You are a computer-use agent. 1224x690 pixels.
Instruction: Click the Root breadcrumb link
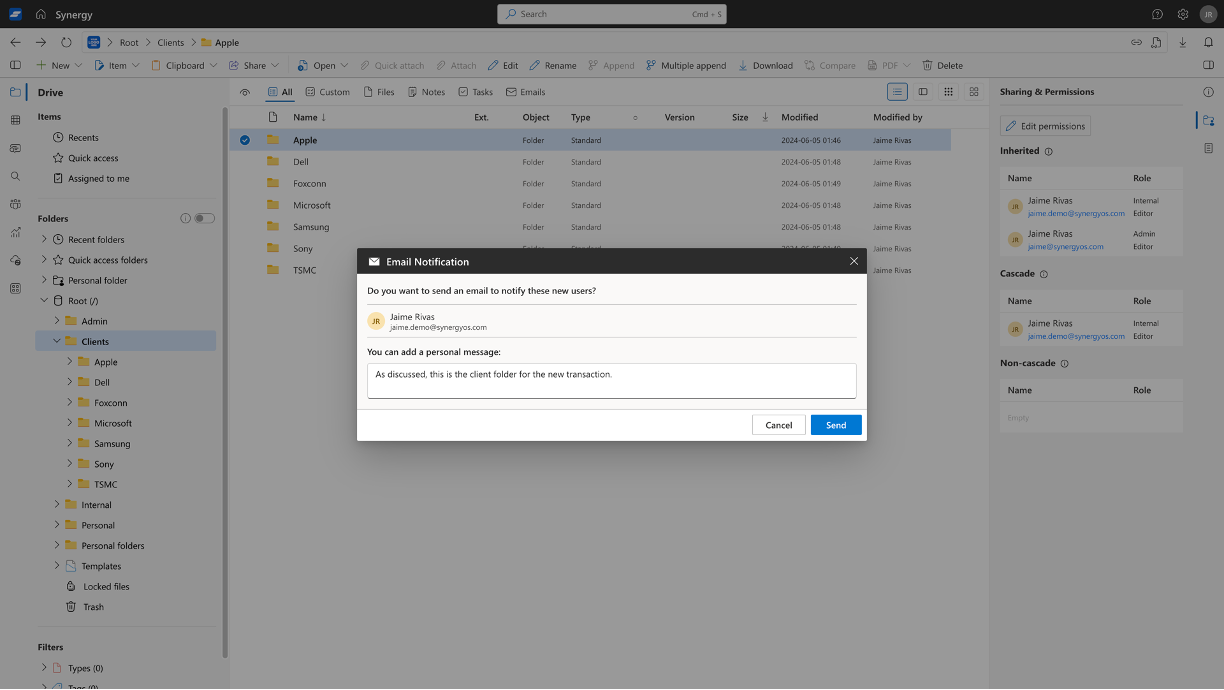[129, 43]
